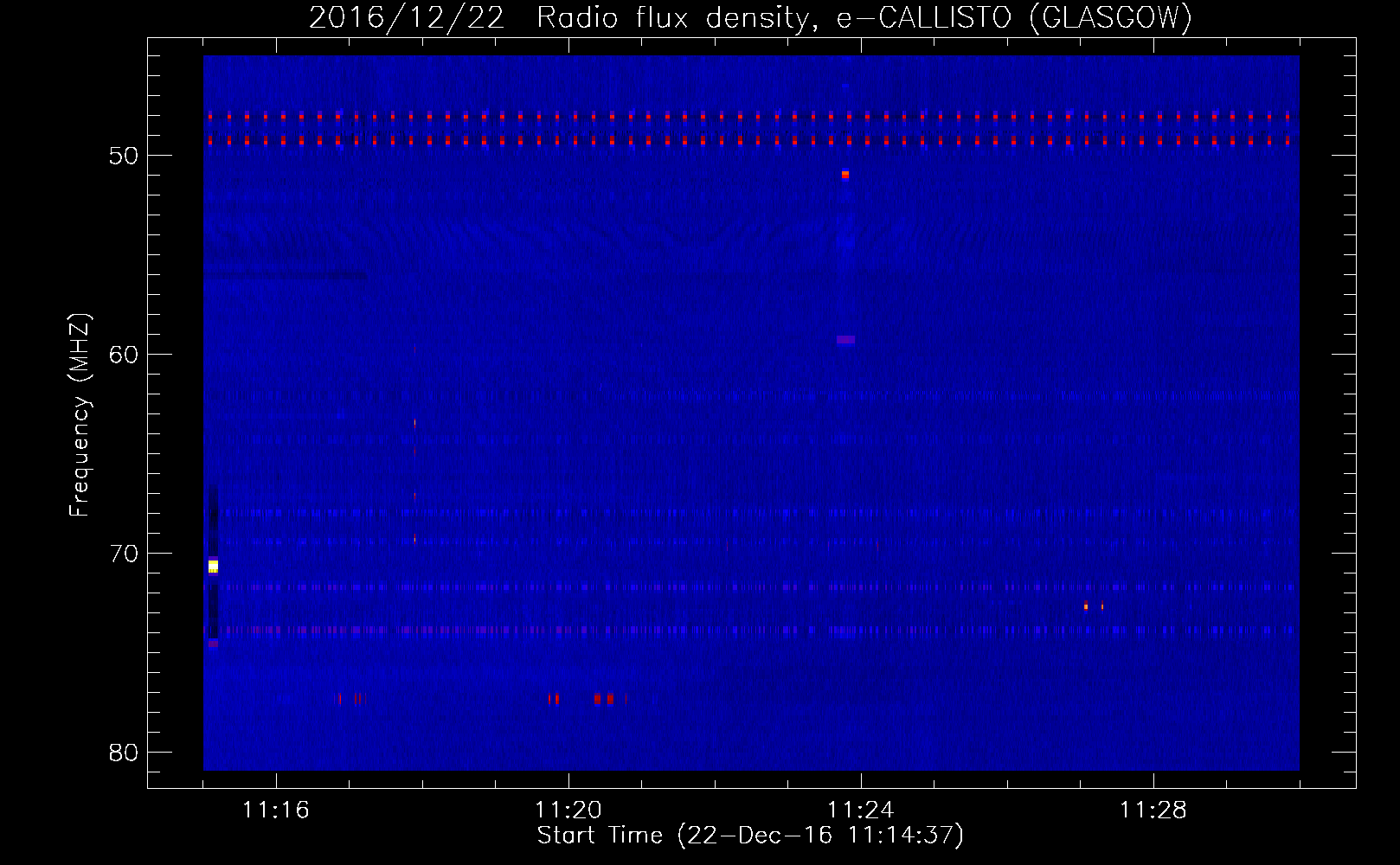
Task: Click the '50' frequency tick label
Action: pyautogui.click(x=125, y=156)
